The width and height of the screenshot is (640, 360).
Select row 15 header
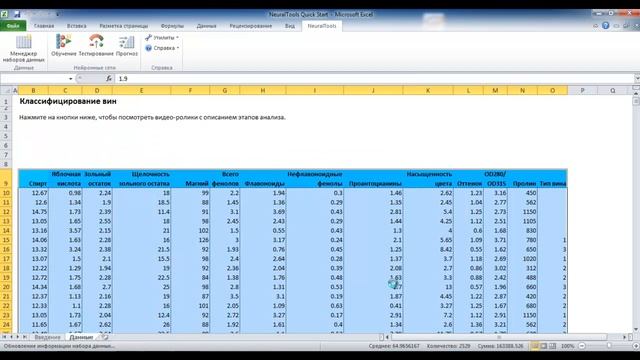coord(6,240)
